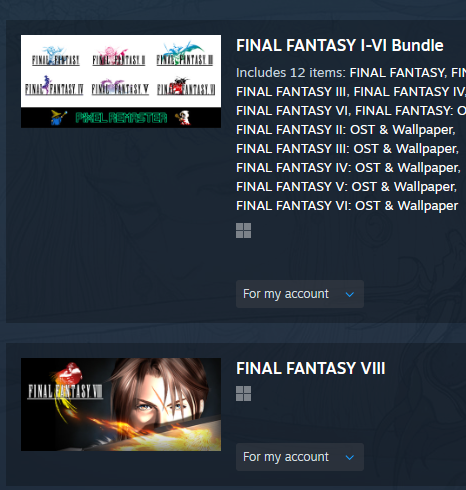466x490 pixels.
Task: Open the 'For my account' dropdown for FINAL FANTASY VIII
Action: coord(300,457)
